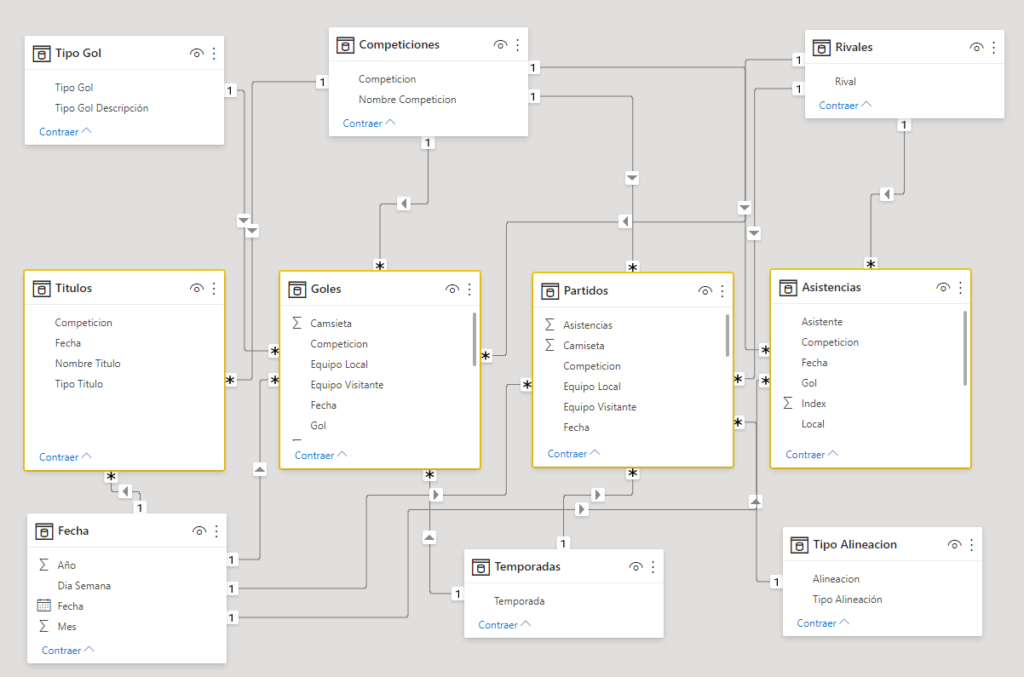Collapse the Titulos table via Contraer

point(65,457)
